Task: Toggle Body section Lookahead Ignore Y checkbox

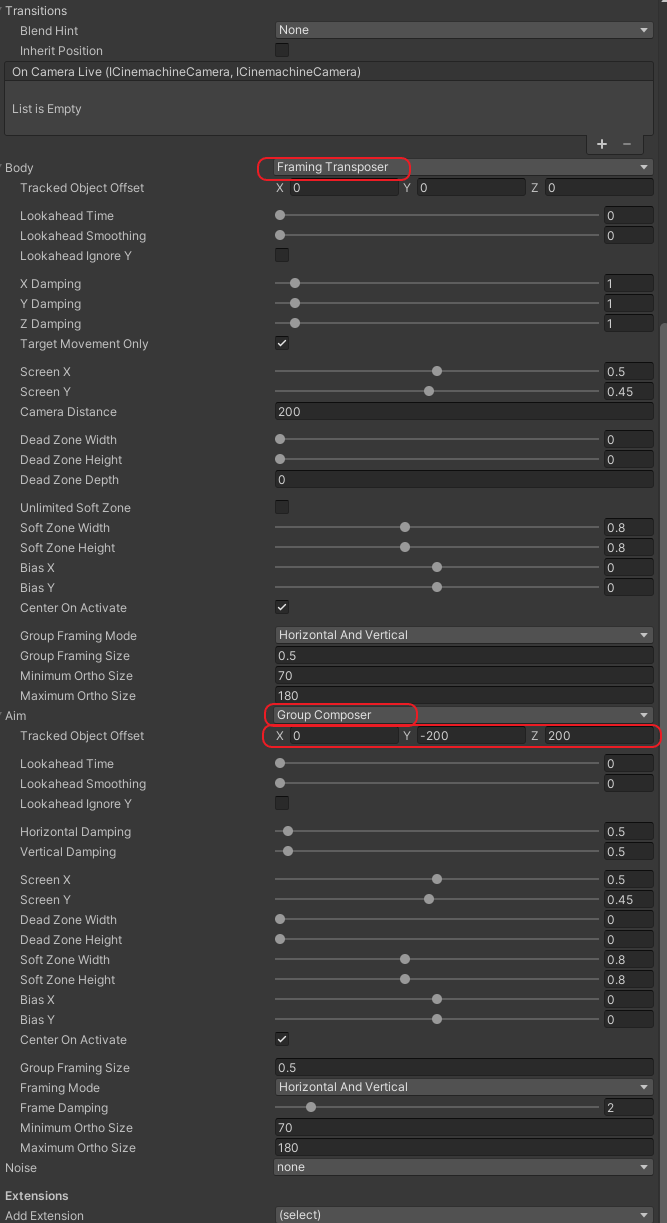Action: click(x=282, y=255)
